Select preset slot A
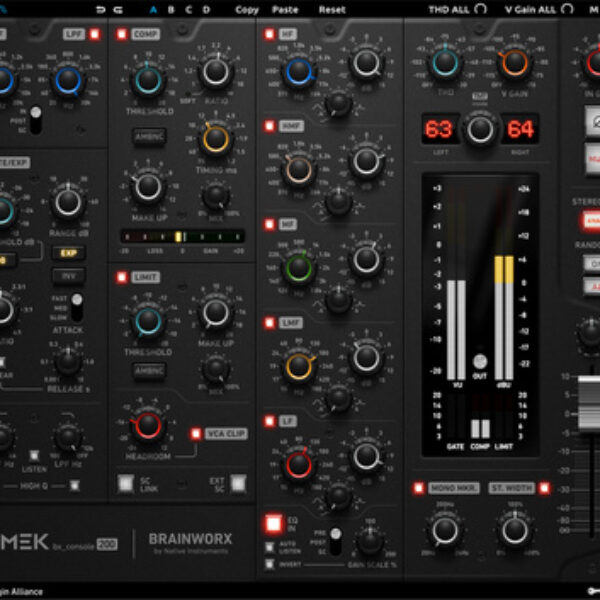600x600 pixels. pos(153,10)
